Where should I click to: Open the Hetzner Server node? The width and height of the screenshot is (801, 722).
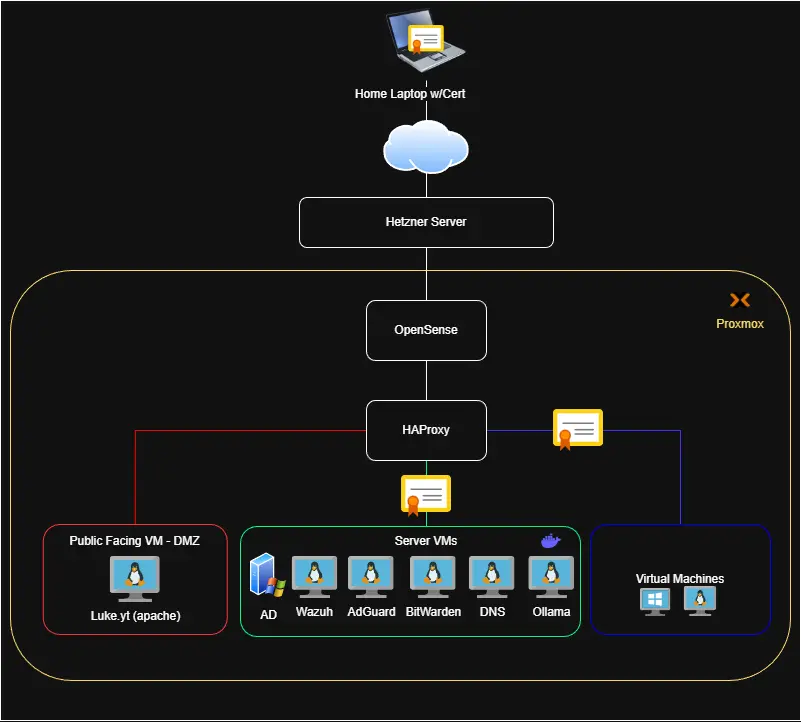pyautogui.click(x=426, y=222)
